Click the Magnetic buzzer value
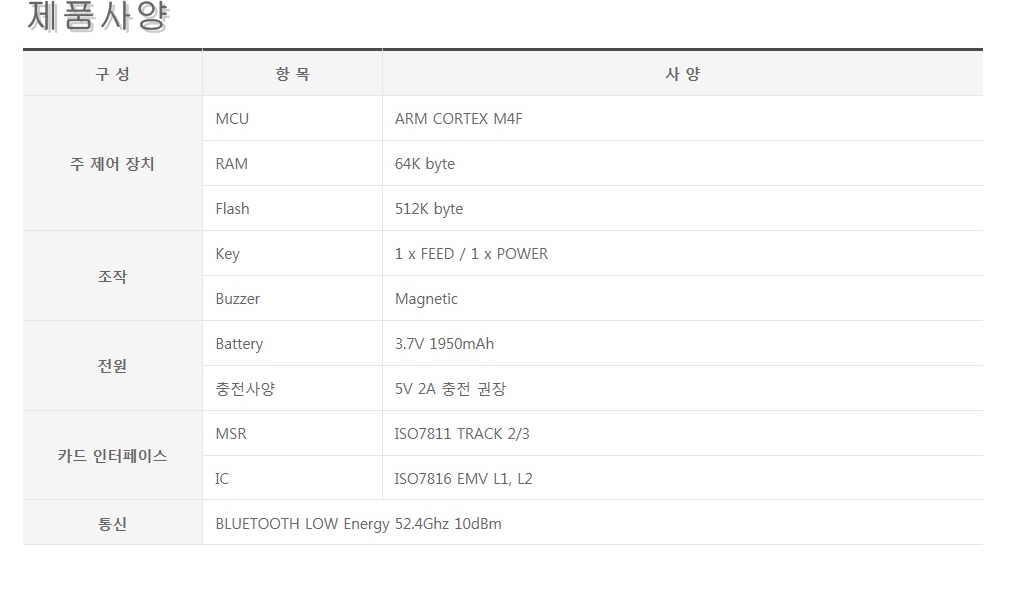The height and width of the screenshot is (593, 1016). coord(426,299)
